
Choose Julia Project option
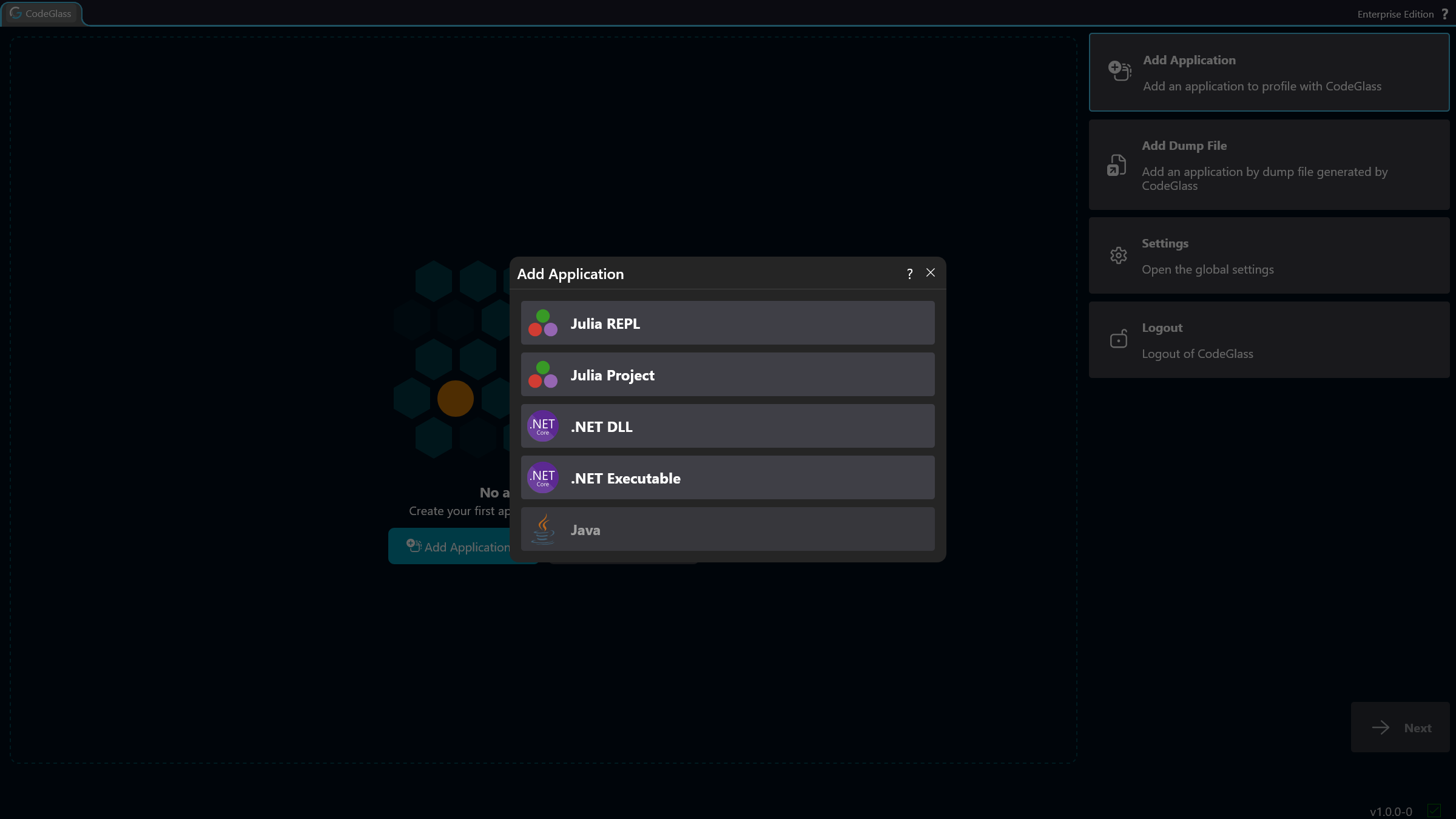click(x=727, y=374)
